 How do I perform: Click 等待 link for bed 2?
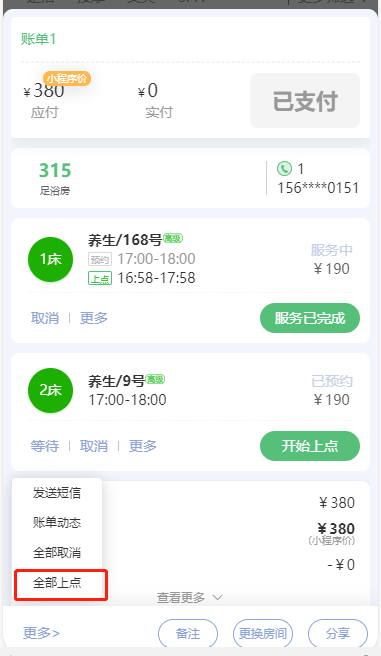[45, 446]
